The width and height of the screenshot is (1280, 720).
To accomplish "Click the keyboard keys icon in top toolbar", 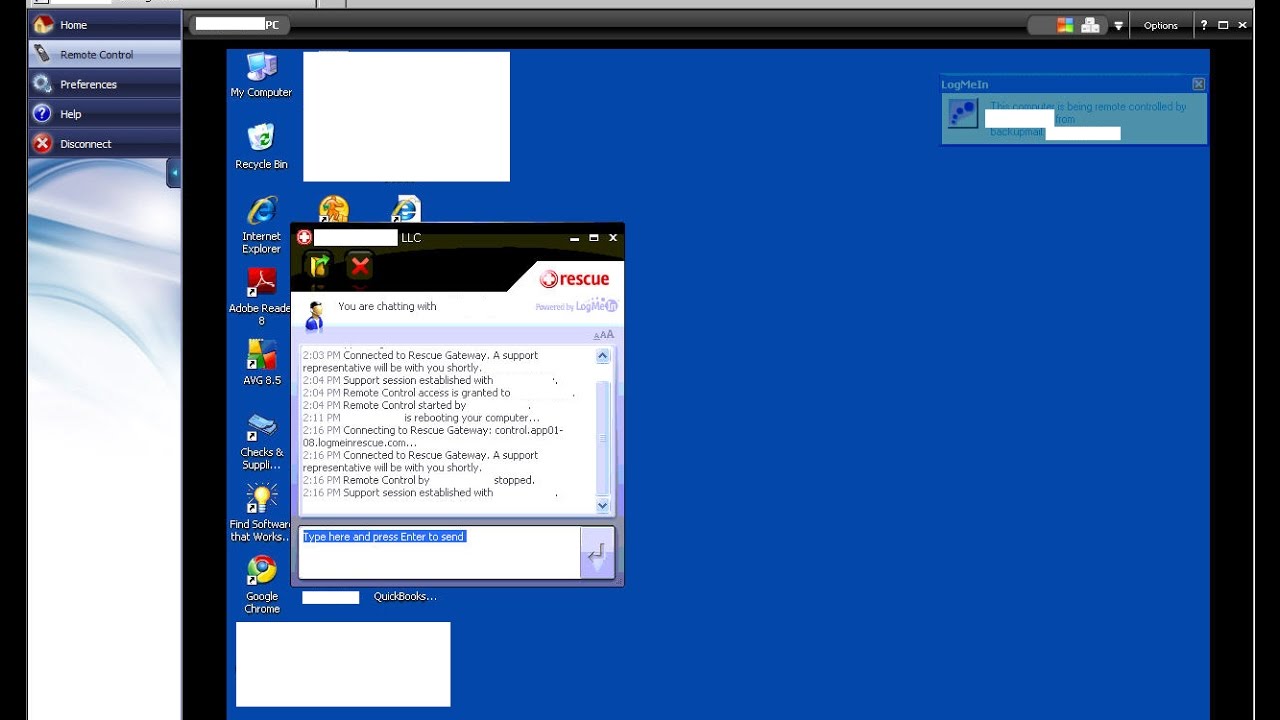I will pos(1090,25).
